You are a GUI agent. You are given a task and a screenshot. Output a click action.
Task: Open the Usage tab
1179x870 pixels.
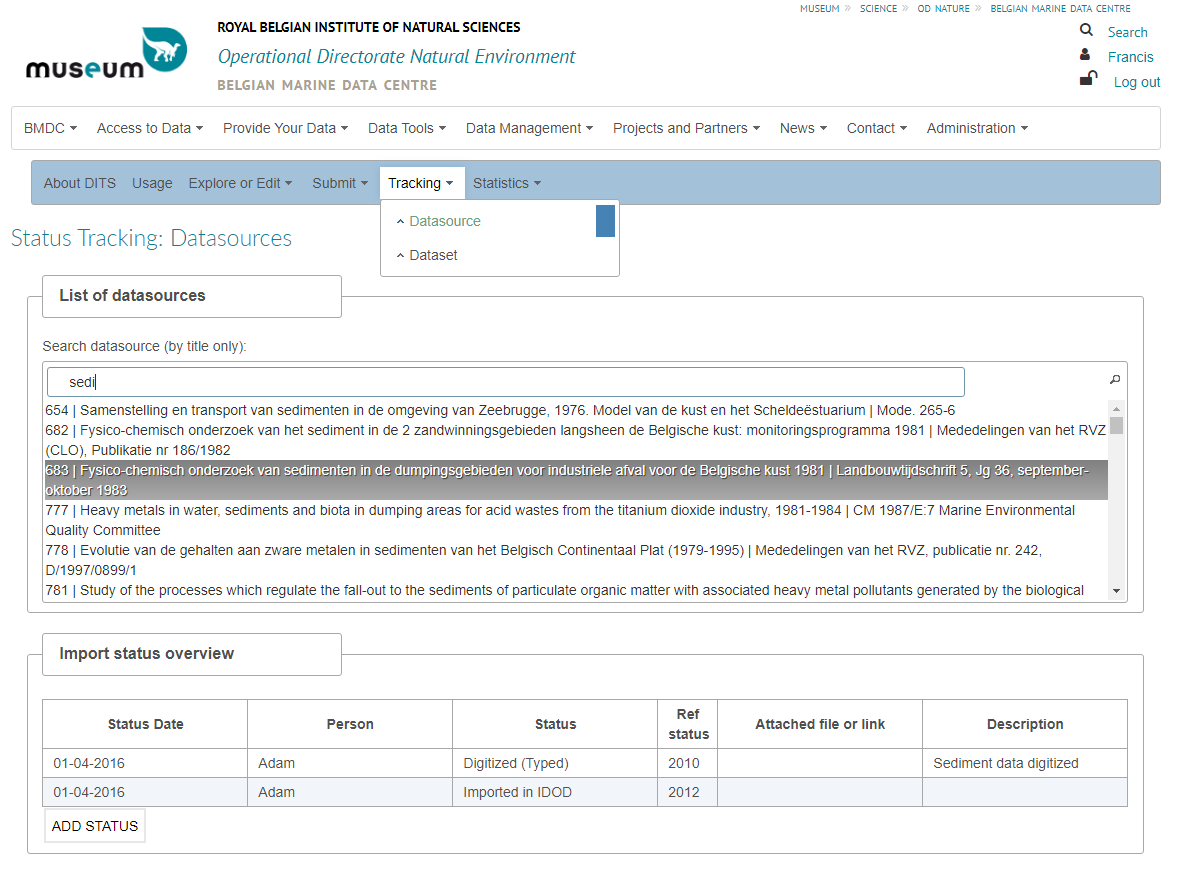152,183
